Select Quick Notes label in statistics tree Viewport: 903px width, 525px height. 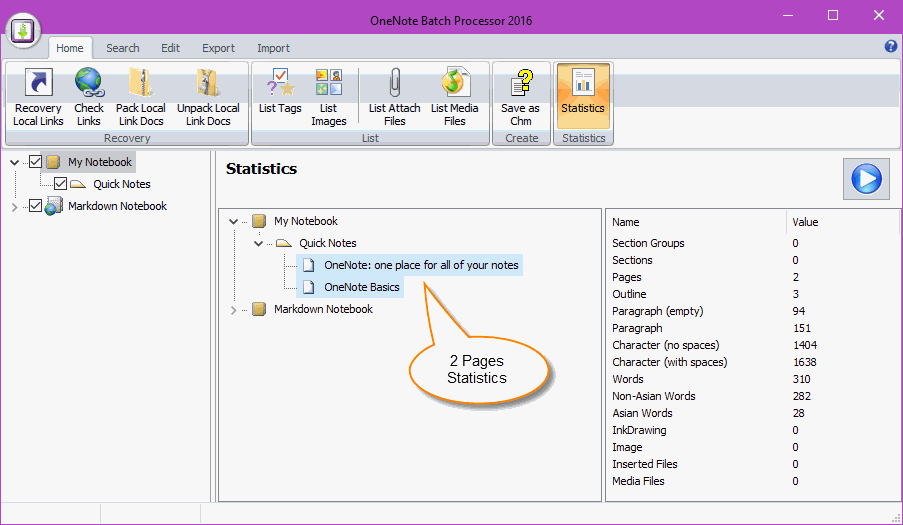(x=328, y=243)
